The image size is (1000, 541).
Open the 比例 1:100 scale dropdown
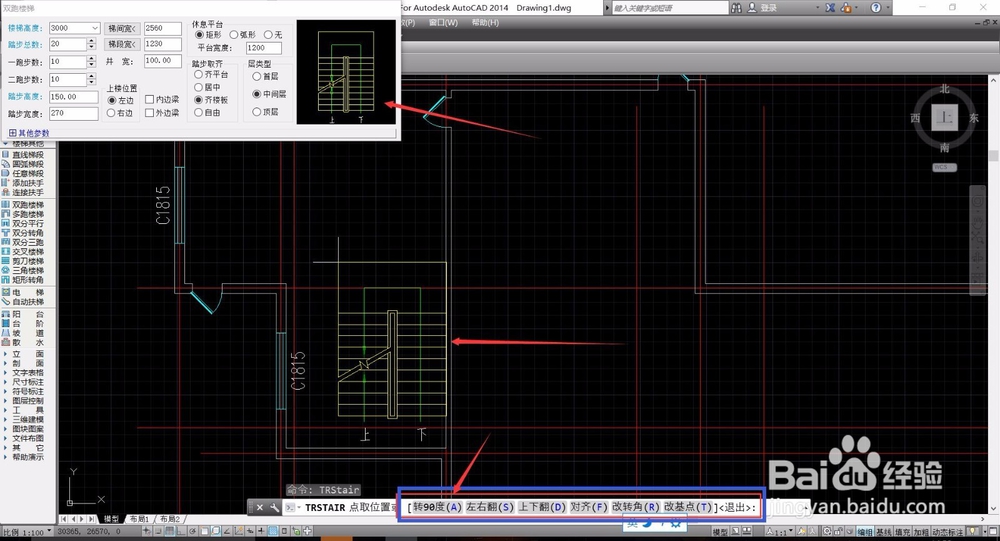(27, 532)
